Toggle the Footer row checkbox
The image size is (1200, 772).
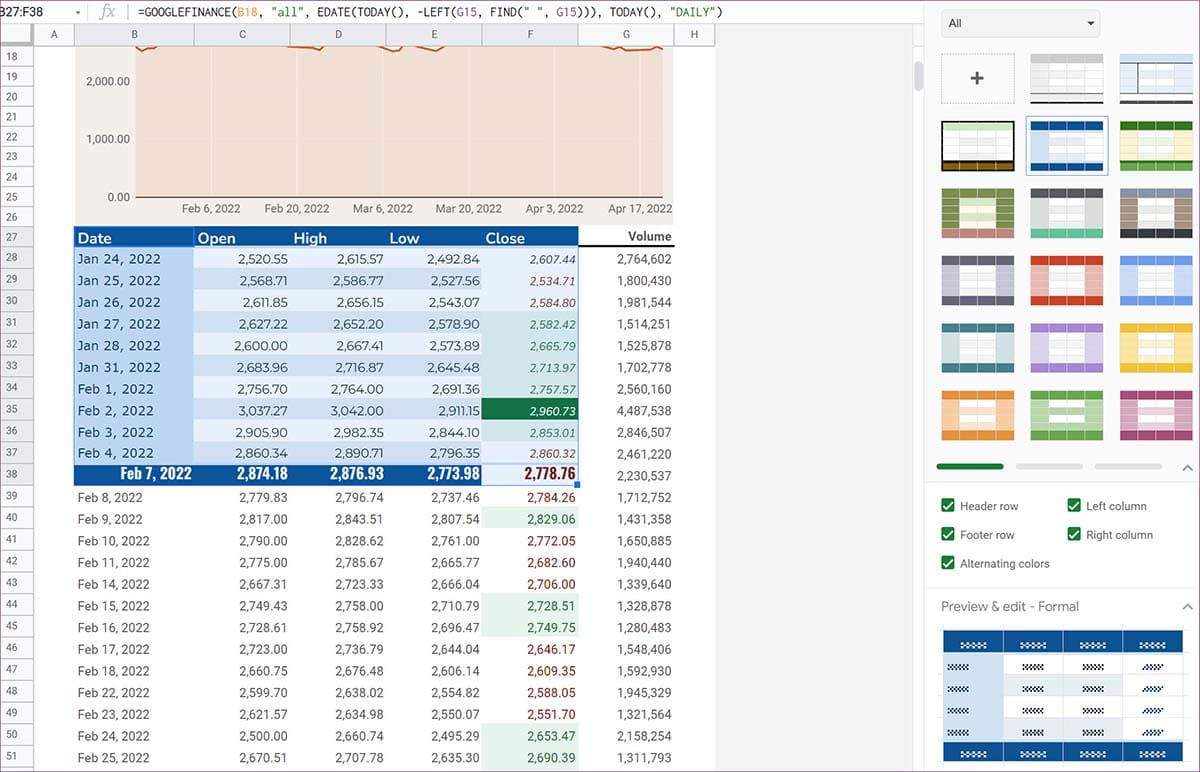tap(948, 535)
